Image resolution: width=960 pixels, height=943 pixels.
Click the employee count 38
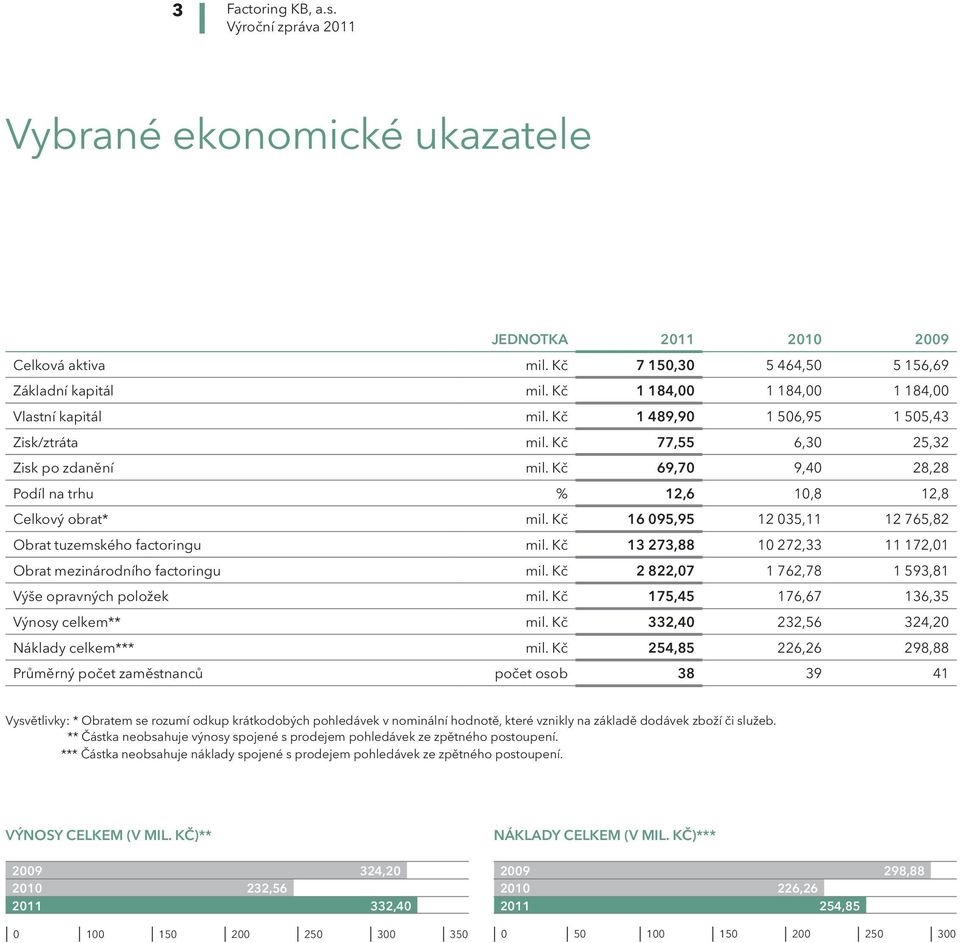686,674
